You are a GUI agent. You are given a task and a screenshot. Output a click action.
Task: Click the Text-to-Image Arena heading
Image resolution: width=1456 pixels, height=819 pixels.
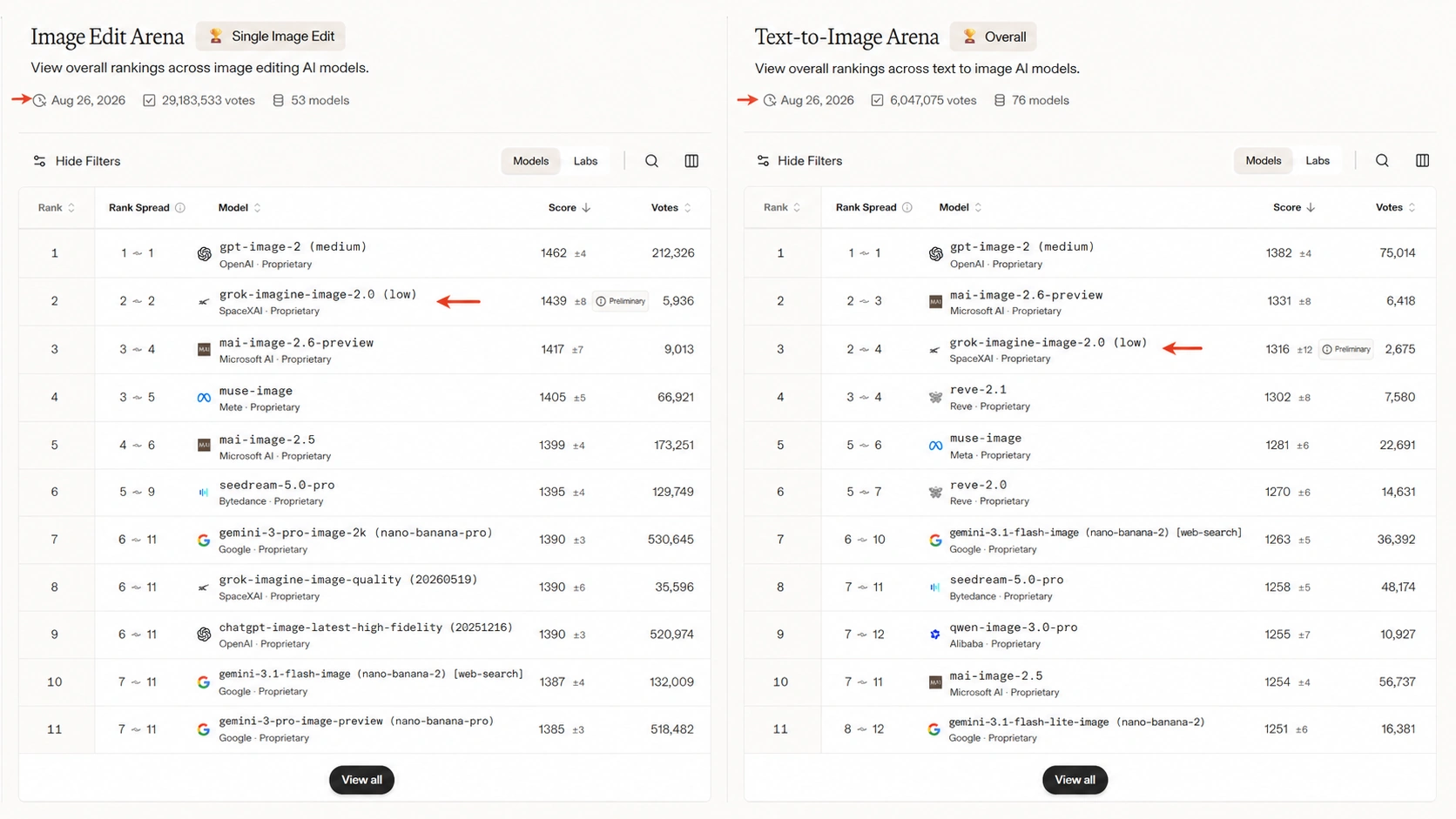tap(846, 37)
